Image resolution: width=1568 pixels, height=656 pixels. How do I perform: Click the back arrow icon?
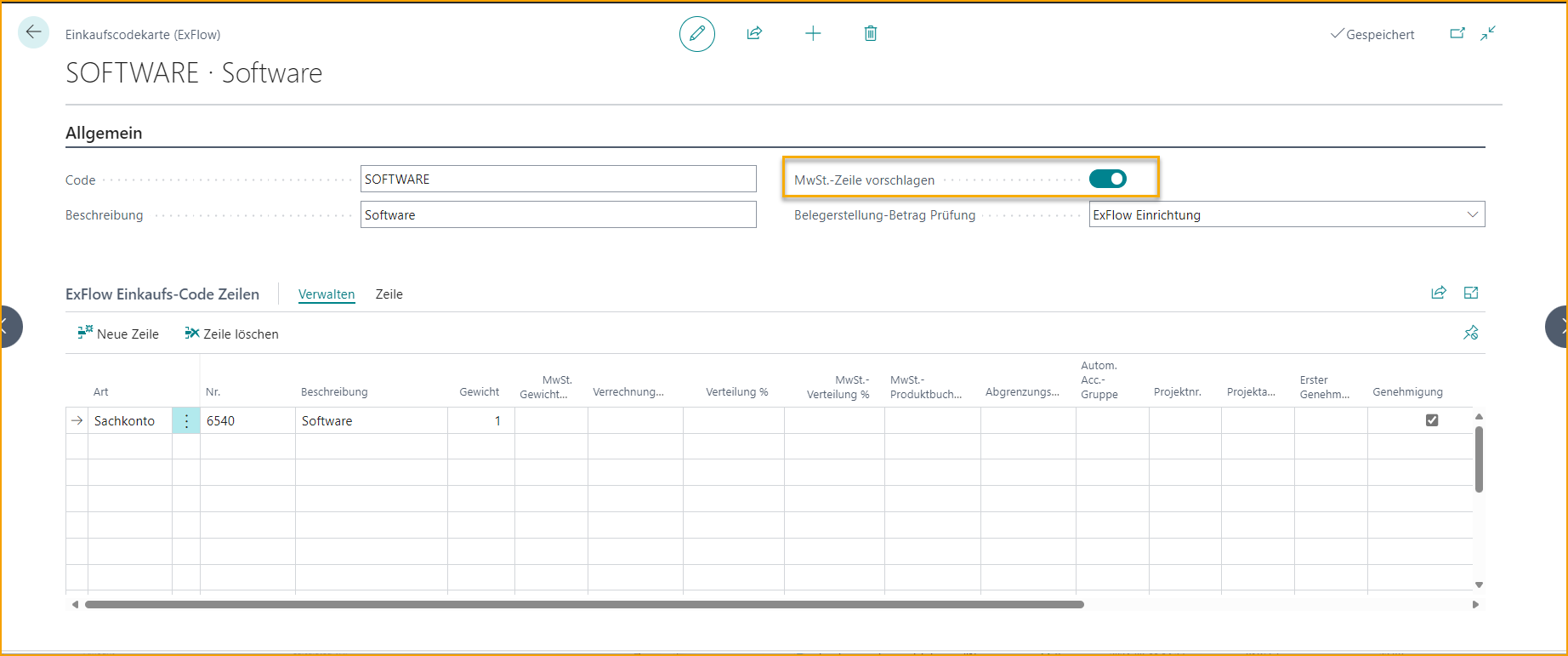click(33, 32)
